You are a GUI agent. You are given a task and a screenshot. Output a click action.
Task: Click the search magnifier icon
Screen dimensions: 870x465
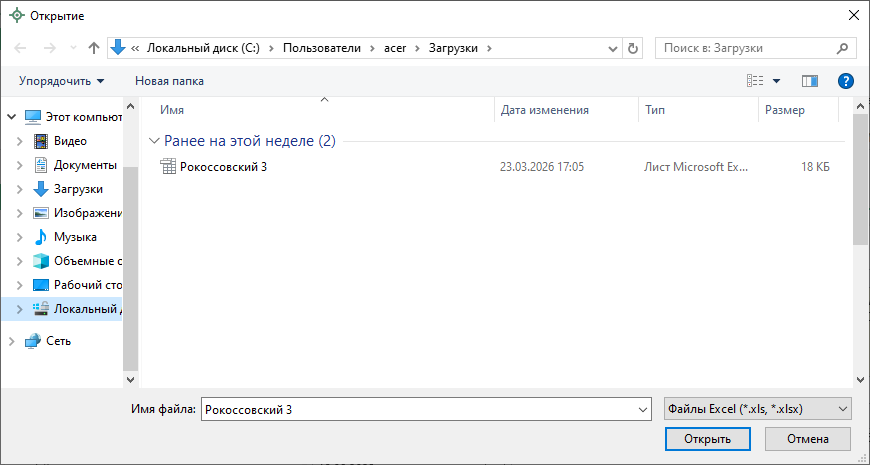pyautogui.click(x=844, y=48)
